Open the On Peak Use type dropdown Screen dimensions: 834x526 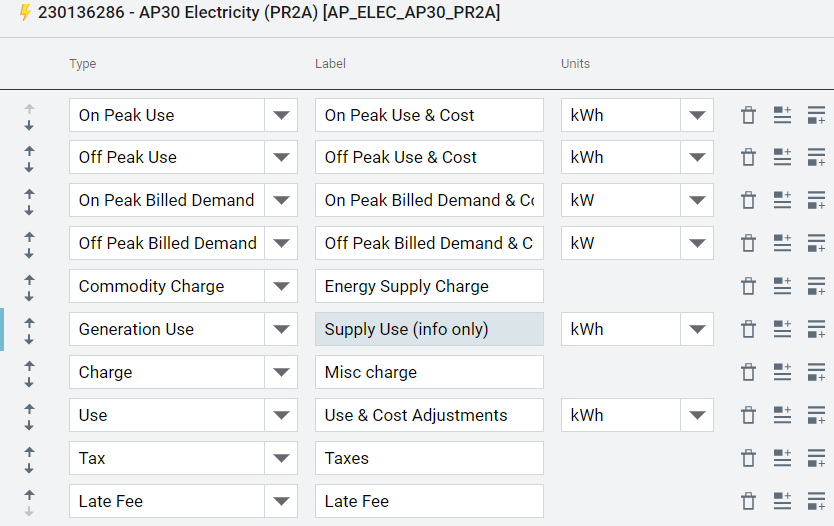click(281, 115)
